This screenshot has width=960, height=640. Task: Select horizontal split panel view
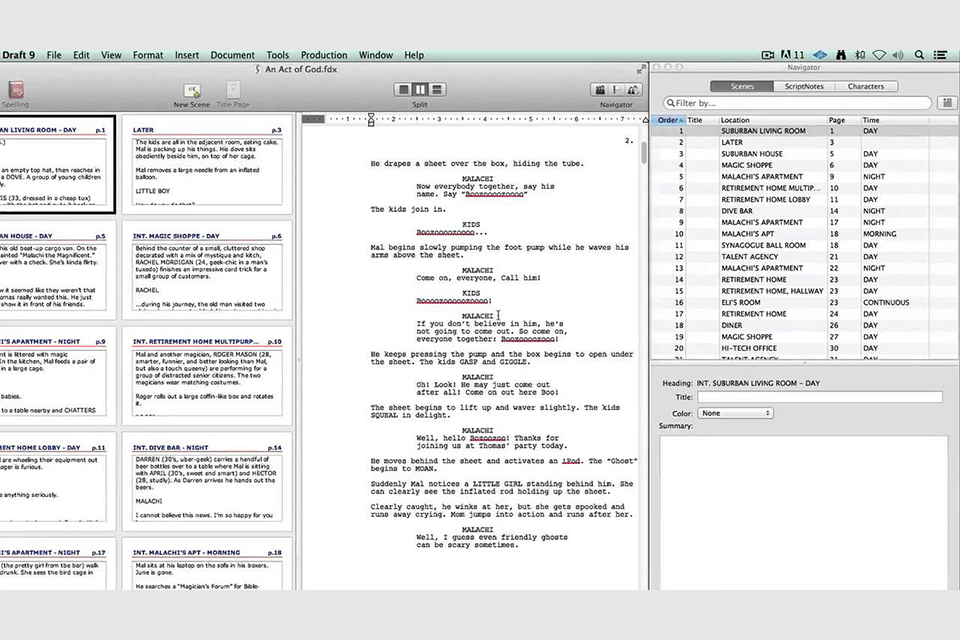click(x=437, y=89)
